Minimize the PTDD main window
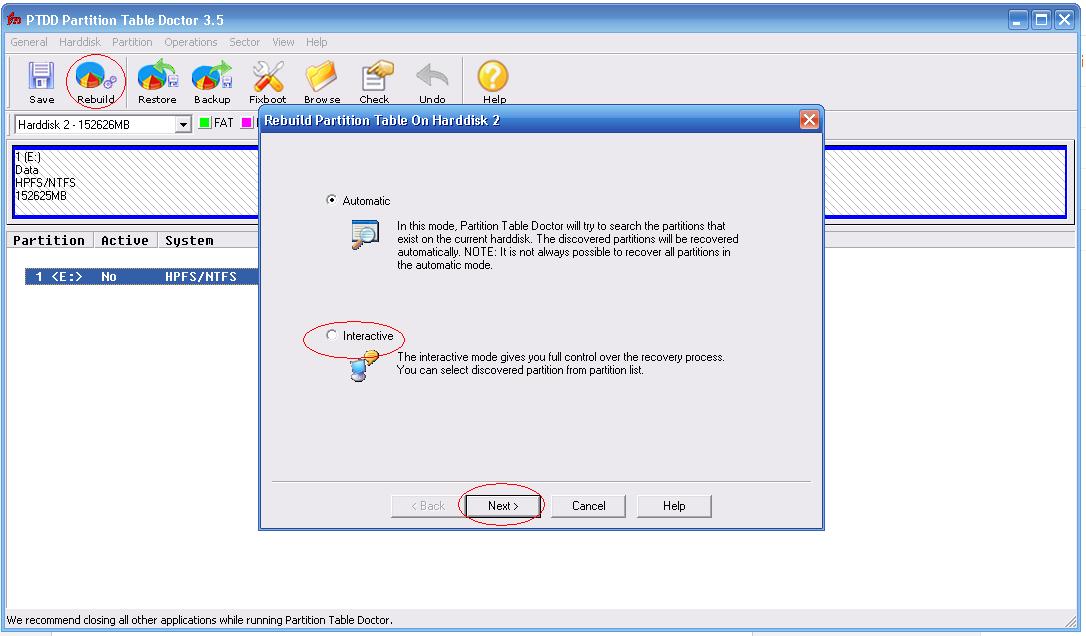The width and height of the screenshot is (1086, 636). coord(1017,20)
